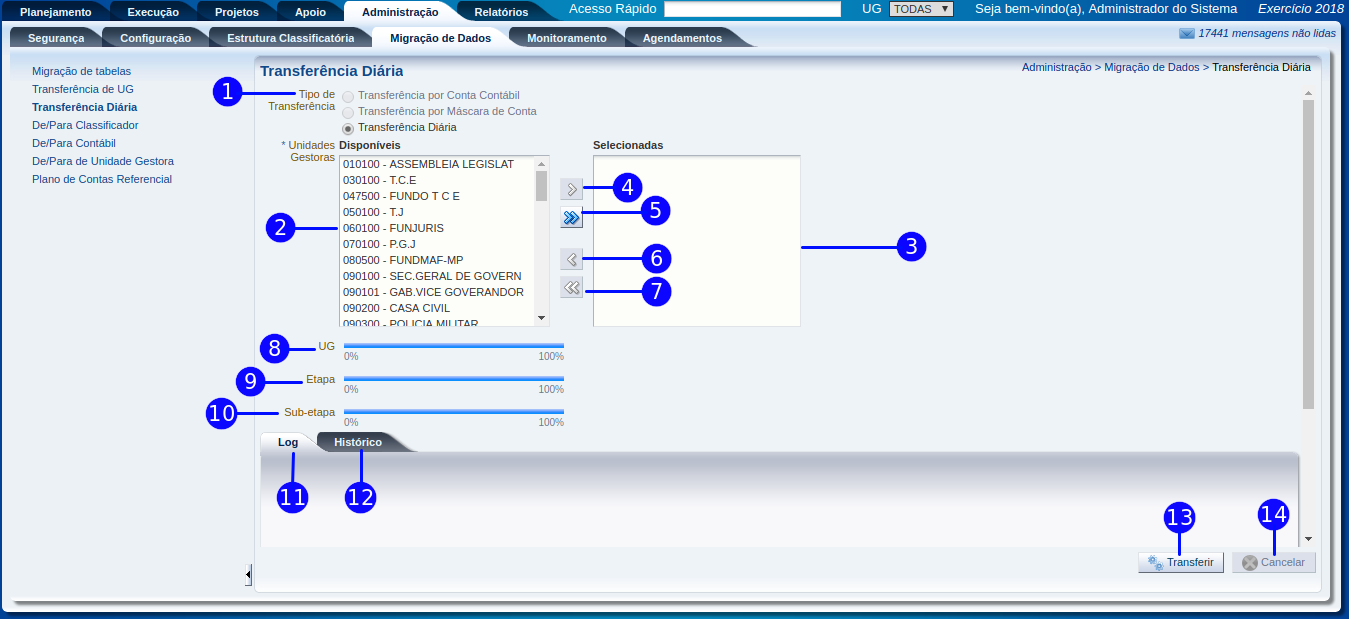Image resolution: width=1350 pixels, height=620 pixels.
Task: Select Transferência por Máscara de Conta option
Action: (x=348, y=112)
